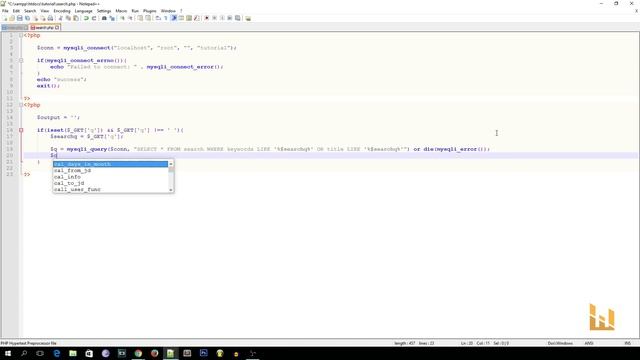Zoom in using the toolbar icon

122,18
